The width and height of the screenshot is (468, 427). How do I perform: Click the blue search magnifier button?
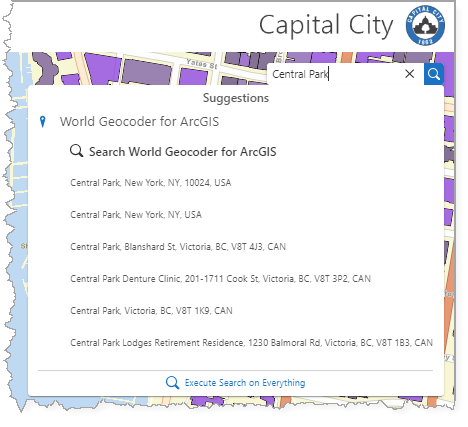point(434,74)
